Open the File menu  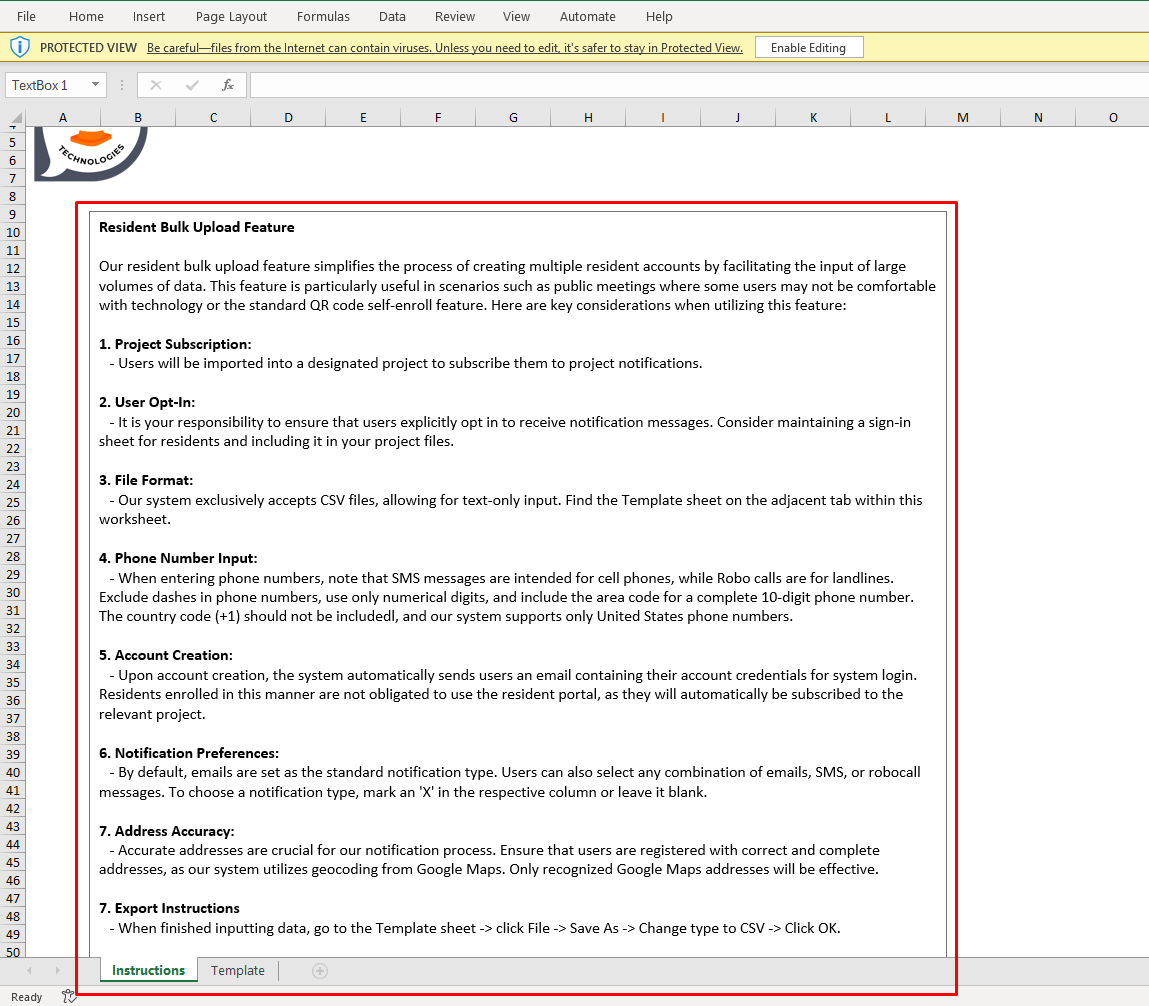26,16
